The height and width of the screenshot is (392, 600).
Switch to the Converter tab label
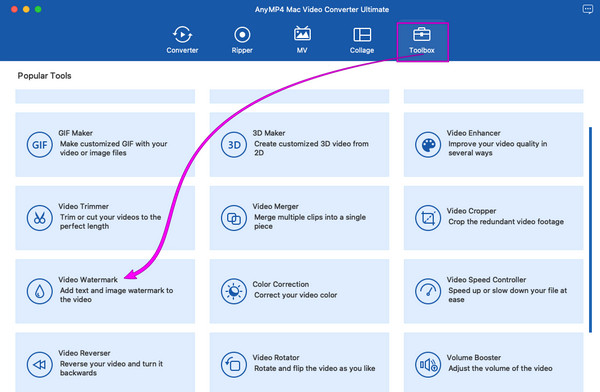coord(182,50)
